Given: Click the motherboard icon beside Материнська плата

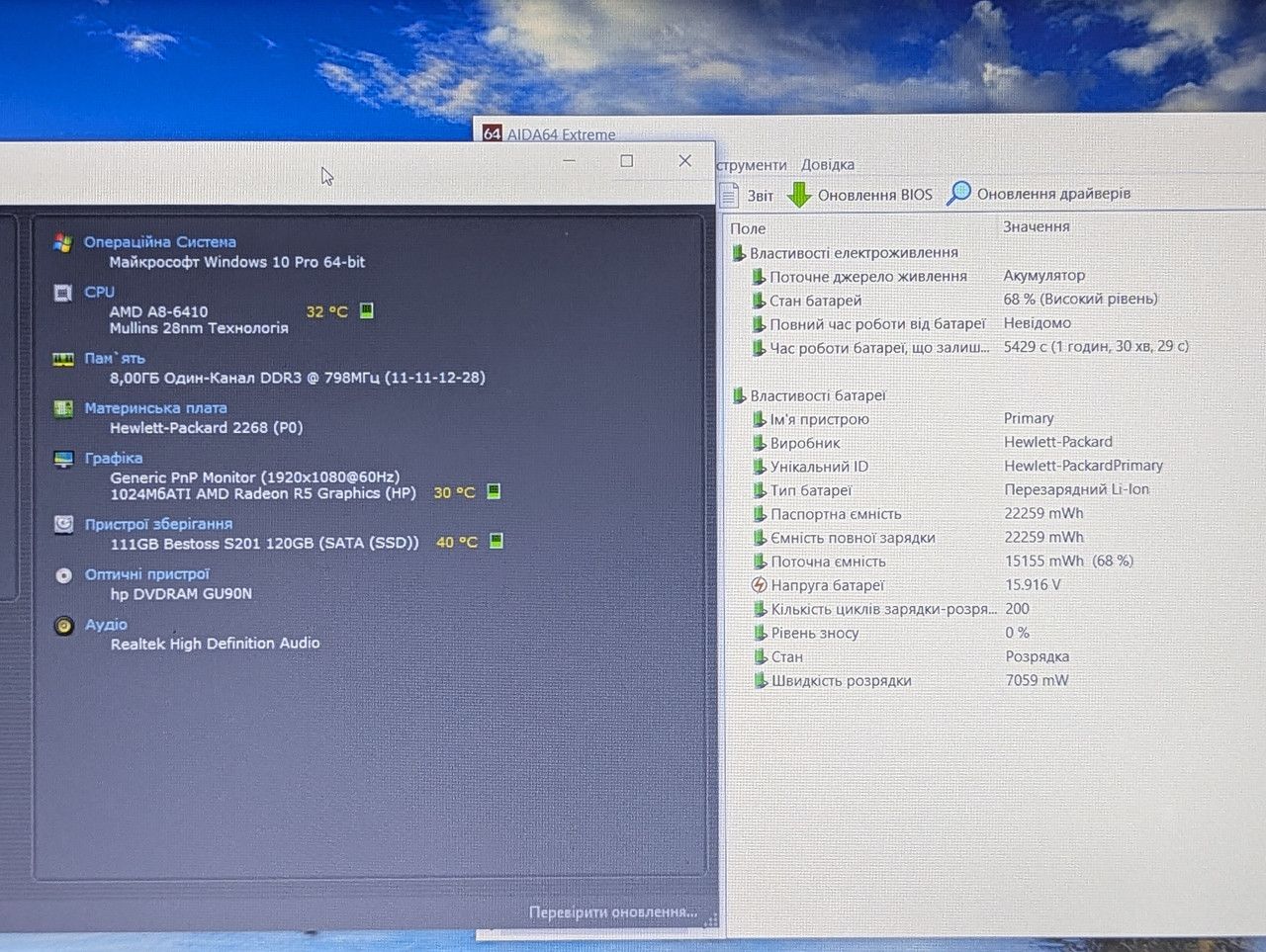Looking at the screenshot, I should point(63,408).
